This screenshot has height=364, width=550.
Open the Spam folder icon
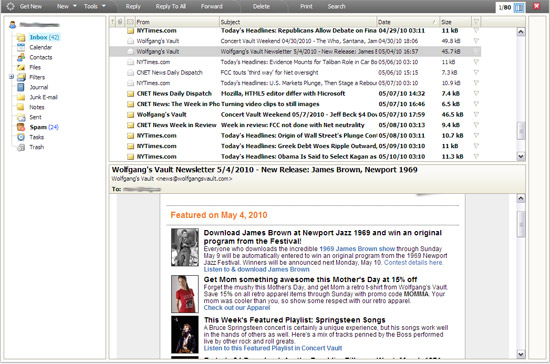pyautogui.click(x=21, y=127)
